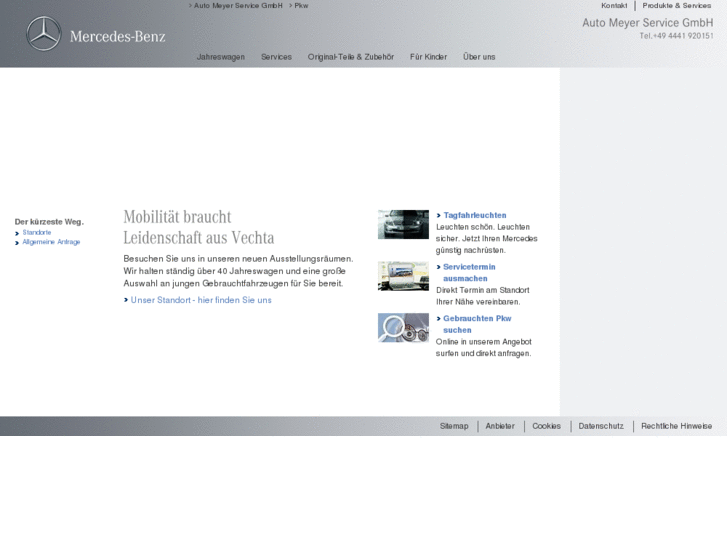This screenshot has width=727, height=545.
Task: Click the Auto Meyer Service GmbH heading
Action: coord(648,23)
